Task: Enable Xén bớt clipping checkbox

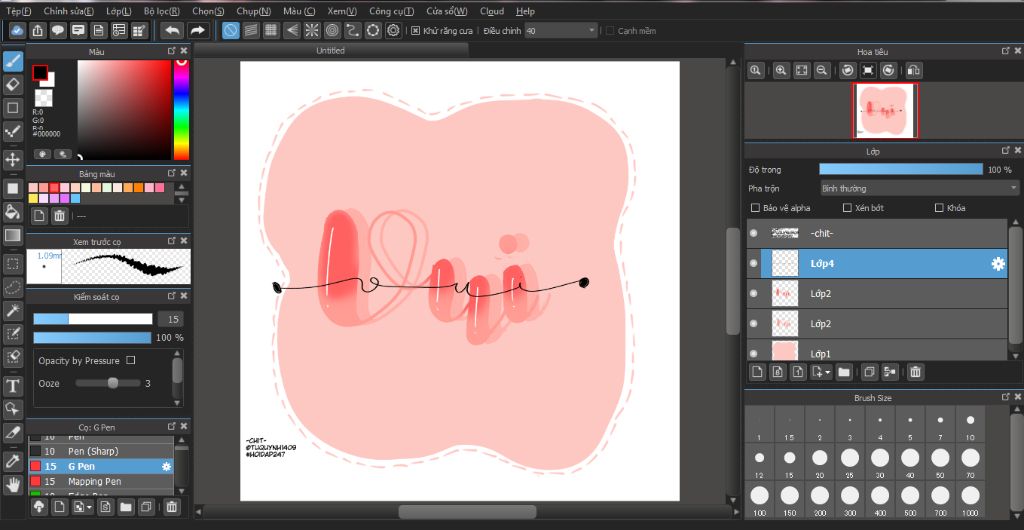Action: 847,208
